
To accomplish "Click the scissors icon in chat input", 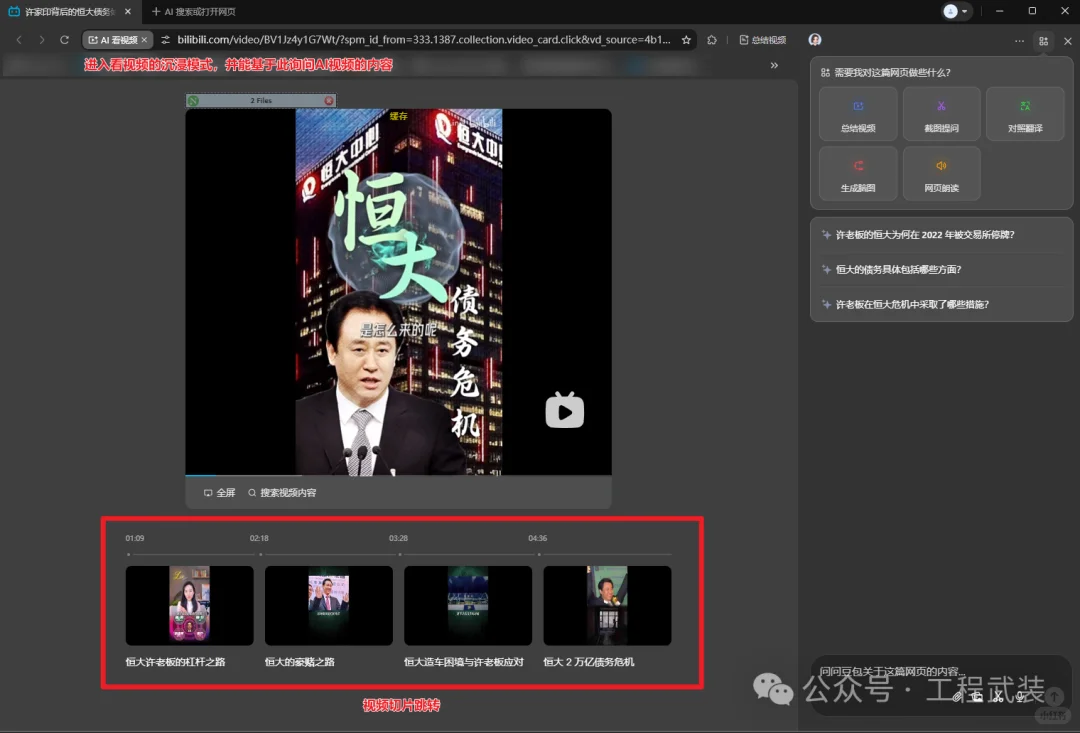I will coord(998,697).
